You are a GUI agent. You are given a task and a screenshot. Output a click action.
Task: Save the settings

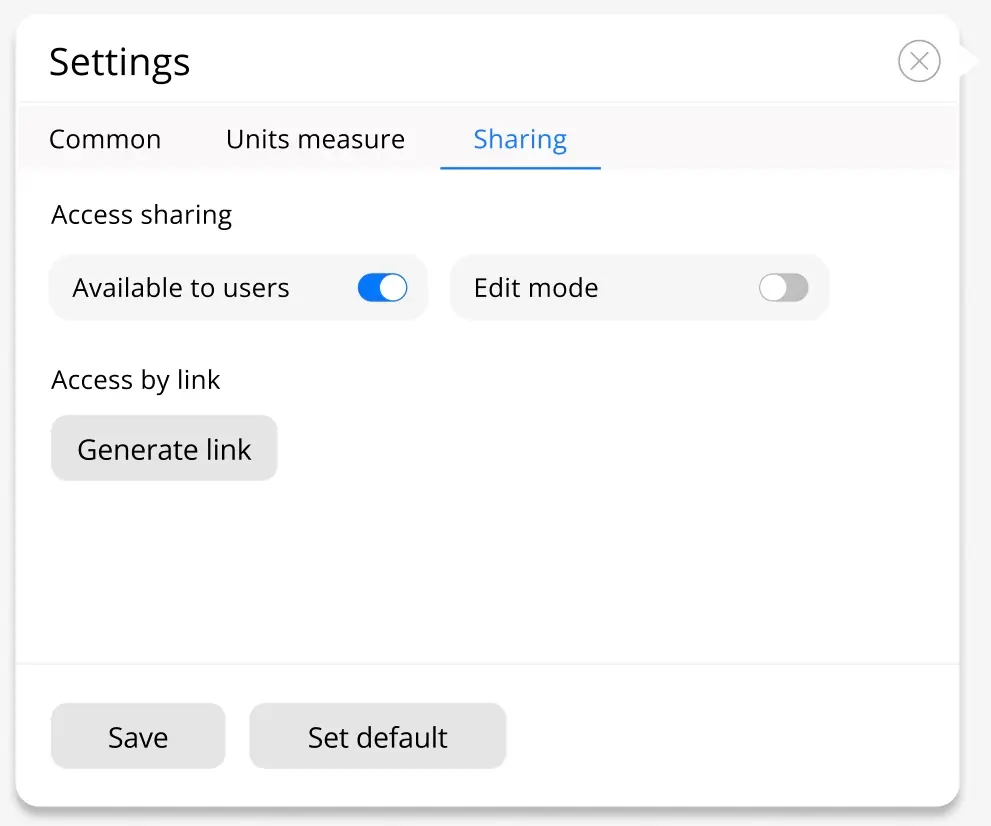pos(138,736)
